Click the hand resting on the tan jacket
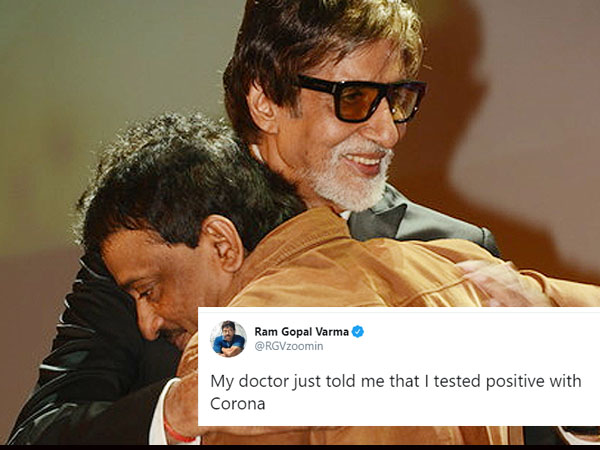 click(497, 281)
